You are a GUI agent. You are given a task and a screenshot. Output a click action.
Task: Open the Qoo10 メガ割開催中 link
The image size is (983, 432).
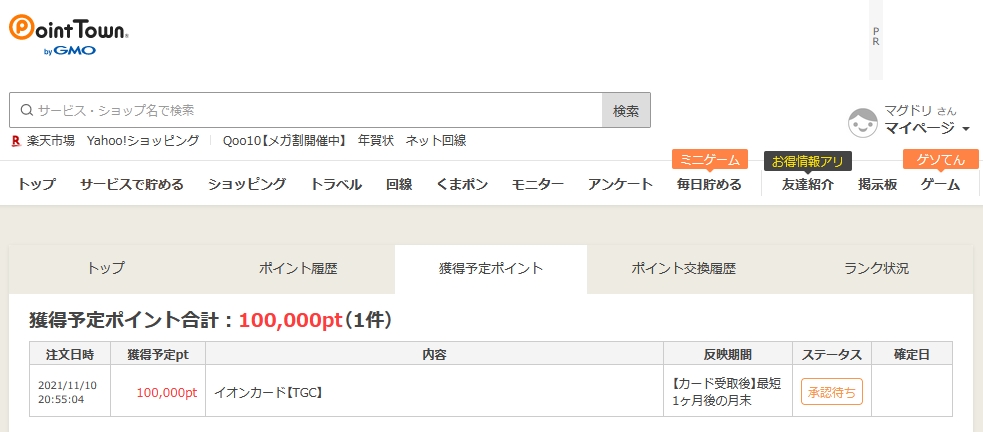284,141
